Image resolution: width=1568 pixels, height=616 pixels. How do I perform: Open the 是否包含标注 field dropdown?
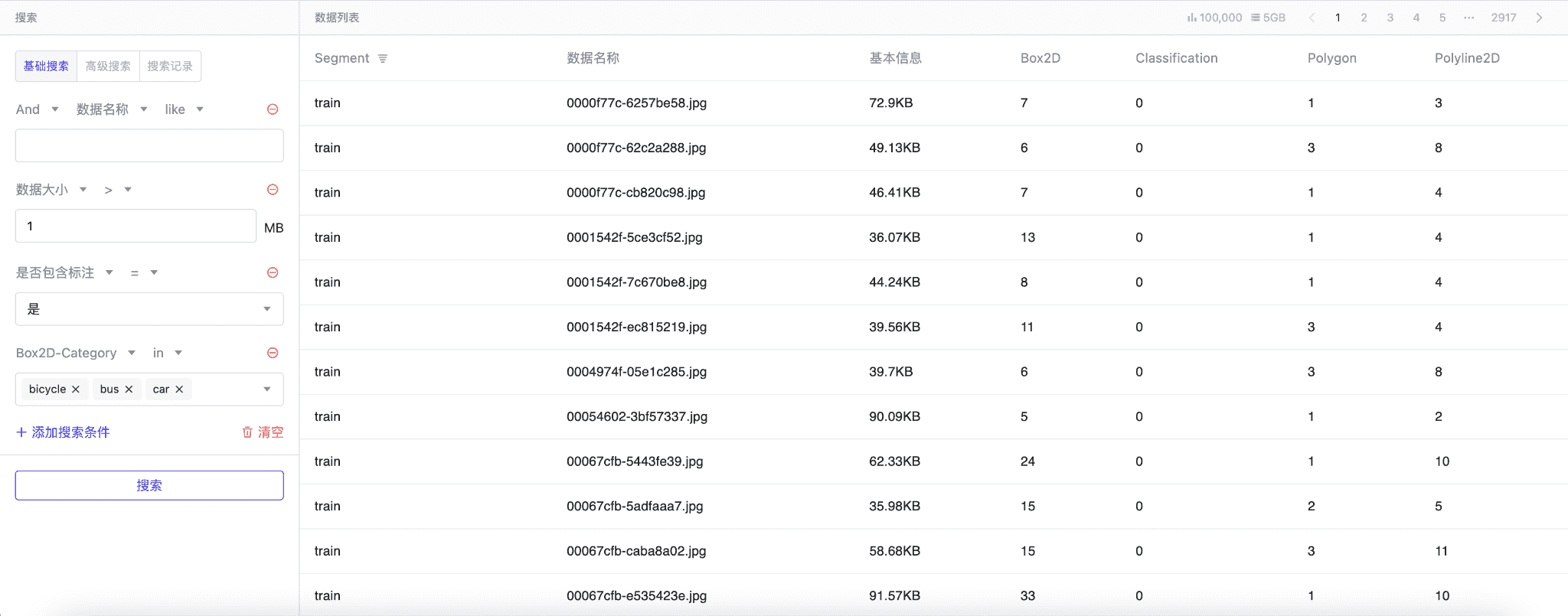[x=64, y=272]
